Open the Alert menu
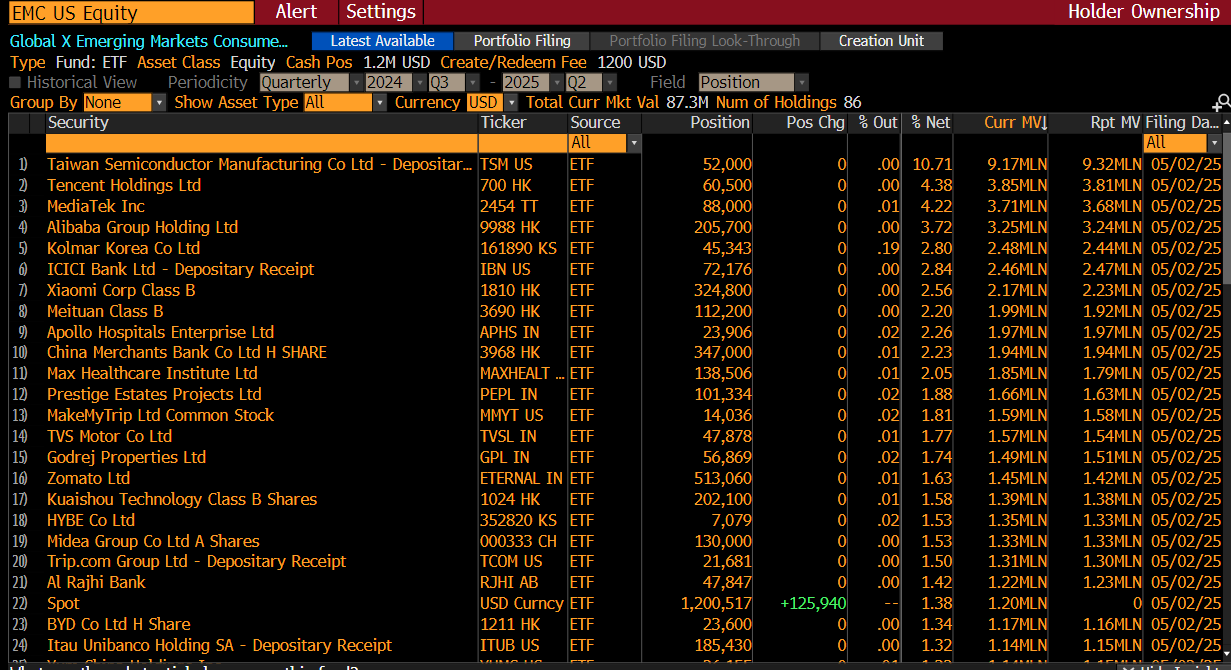1231x670 pixels. 296,12
